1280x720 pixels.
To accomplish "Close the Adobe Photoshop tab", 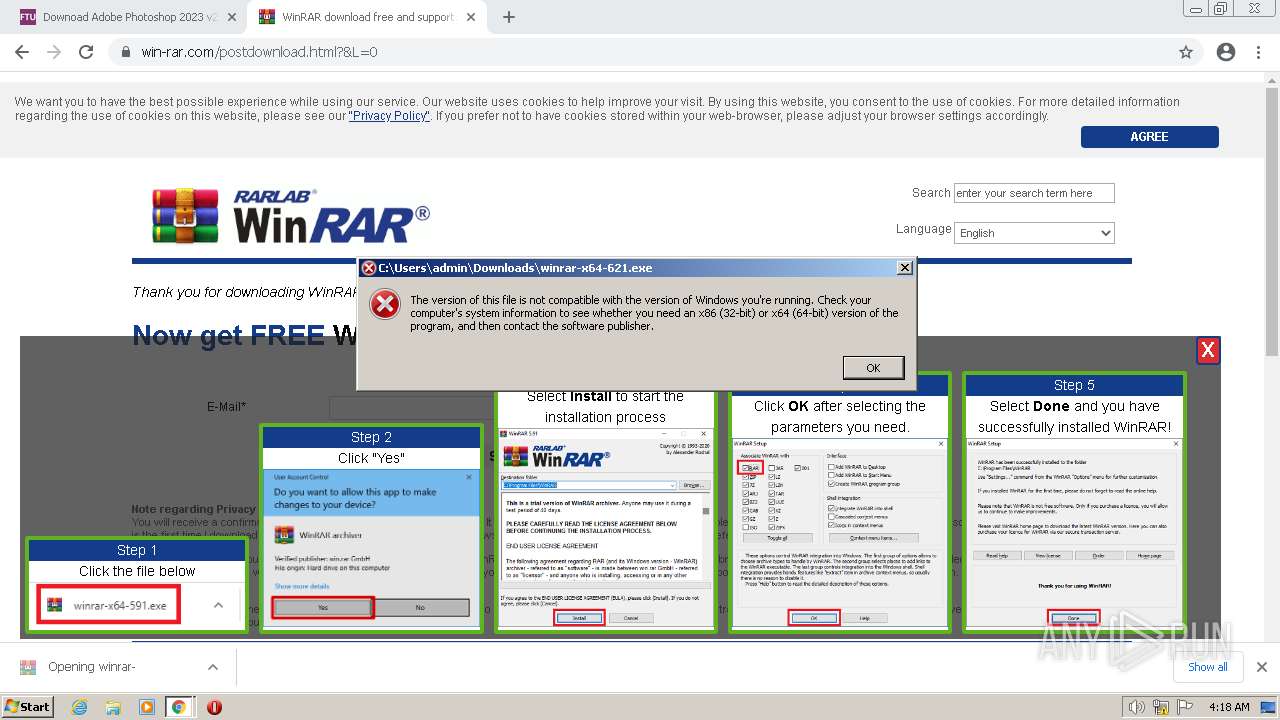I will 232,17.
